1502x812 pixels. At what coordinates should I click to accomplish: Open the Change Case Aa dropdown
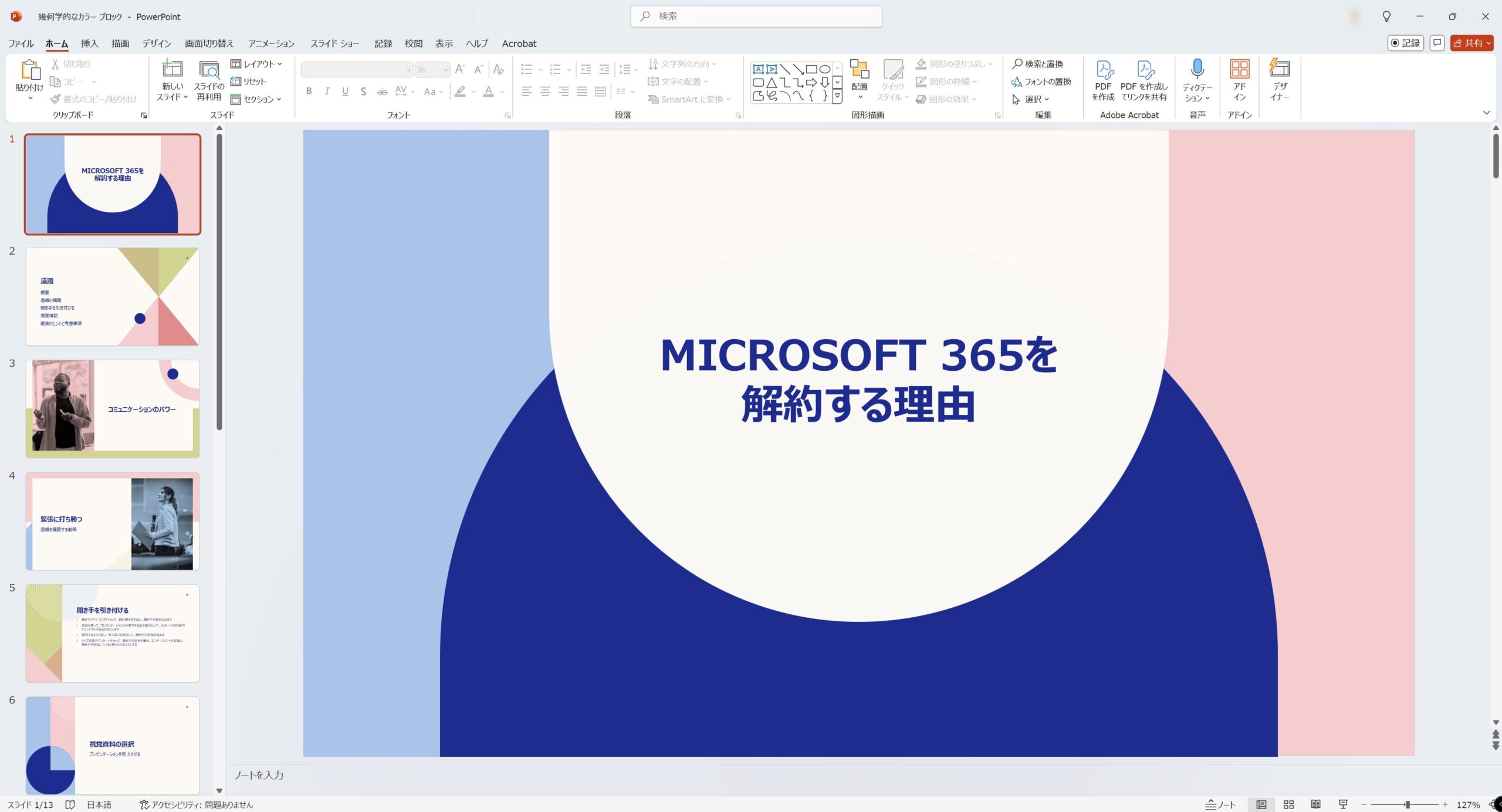433,92
